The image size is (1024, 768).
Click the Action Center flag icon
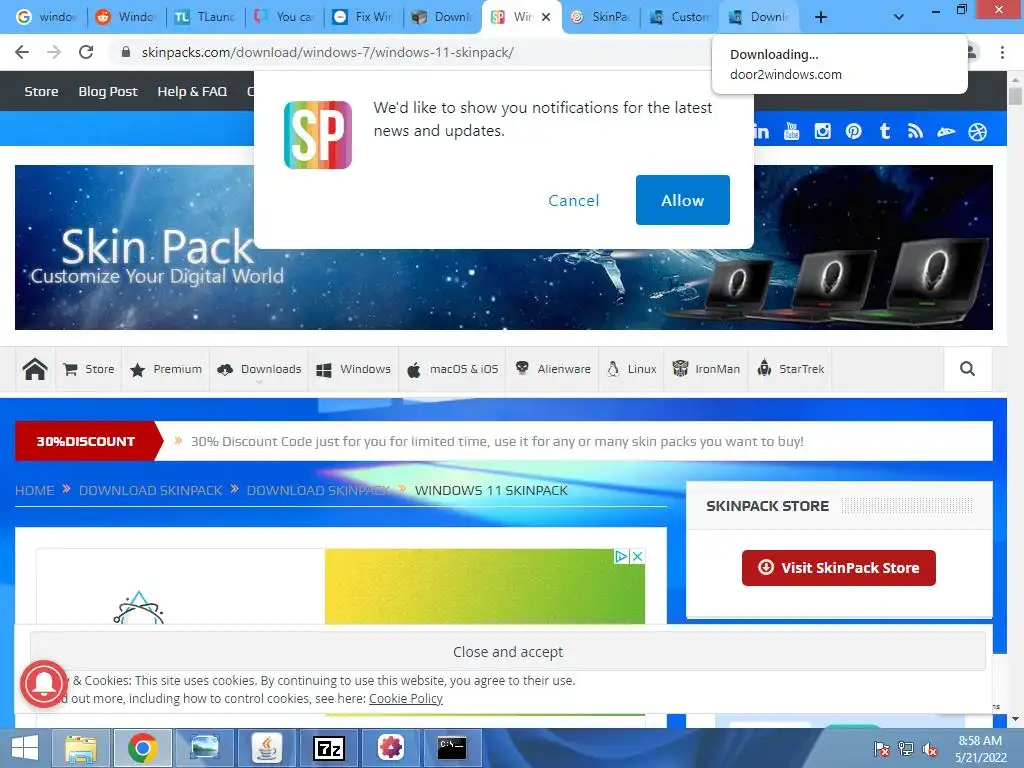[881, 749]
